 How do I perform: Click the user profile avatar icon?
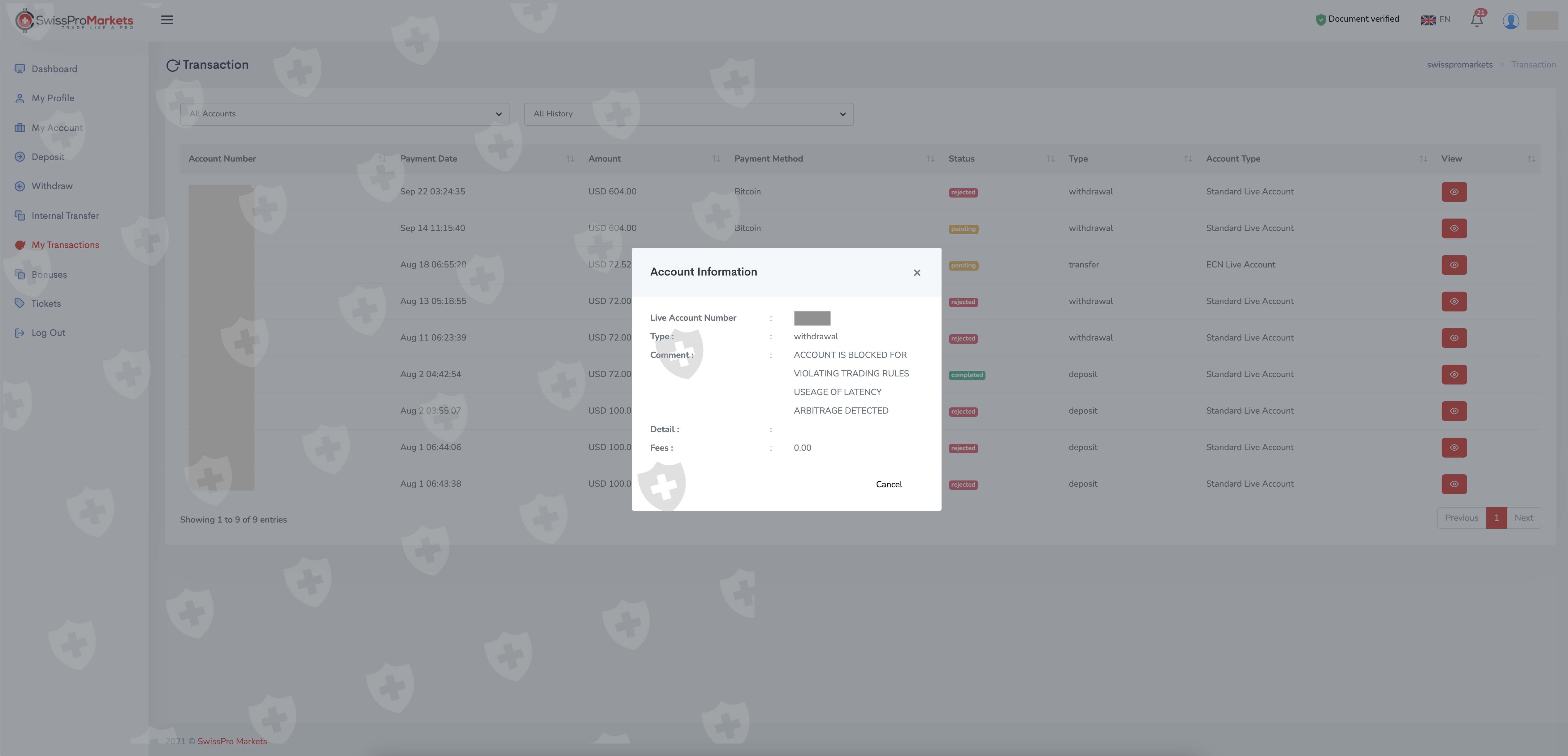pos(1510,21)
